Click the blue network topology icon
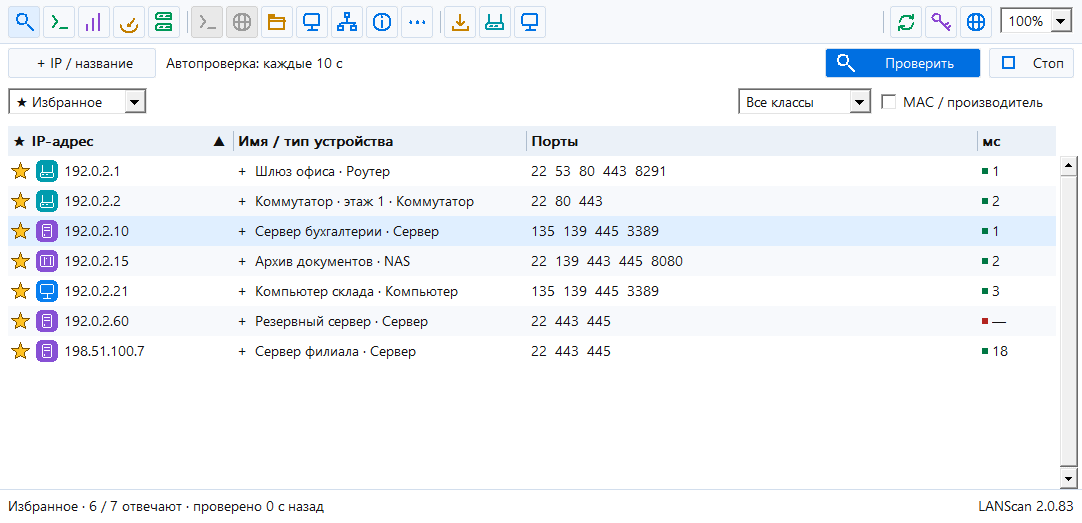The image size is (1082, 523). (x=346, y=22)
